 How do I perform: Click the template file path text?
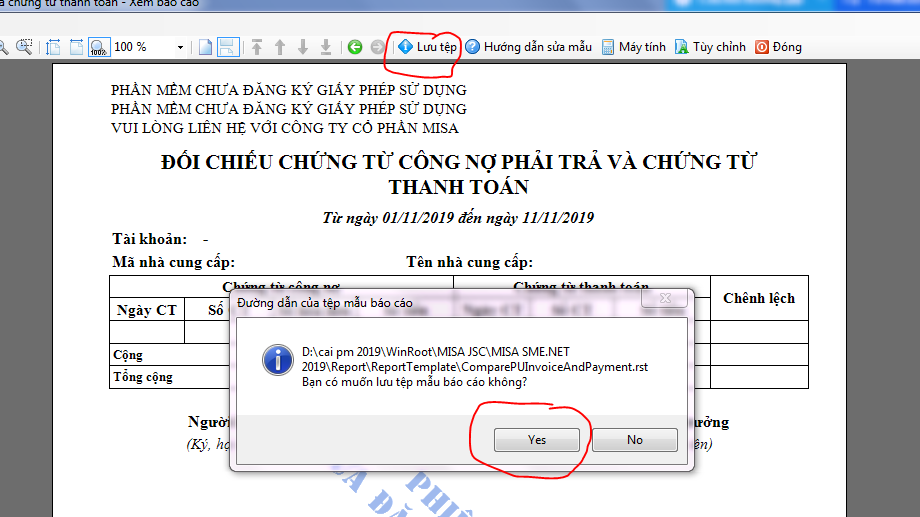(x=475, y=359)
